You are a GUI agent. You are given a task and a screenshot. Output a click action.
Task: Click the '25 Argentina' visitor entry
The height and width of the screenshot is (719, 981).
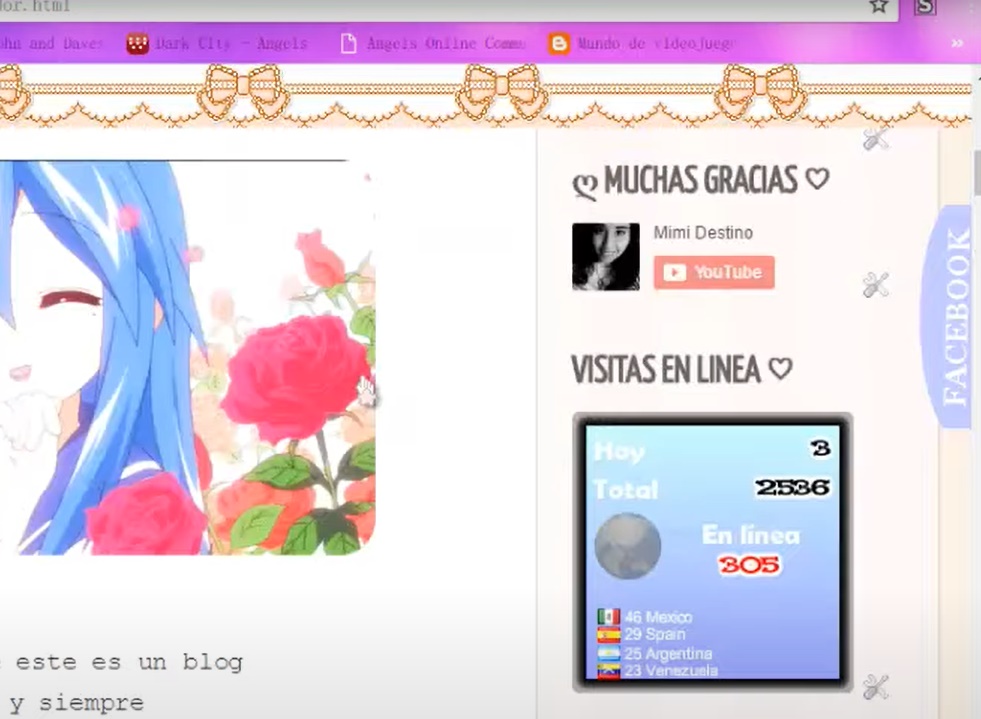tap(668, 654)
